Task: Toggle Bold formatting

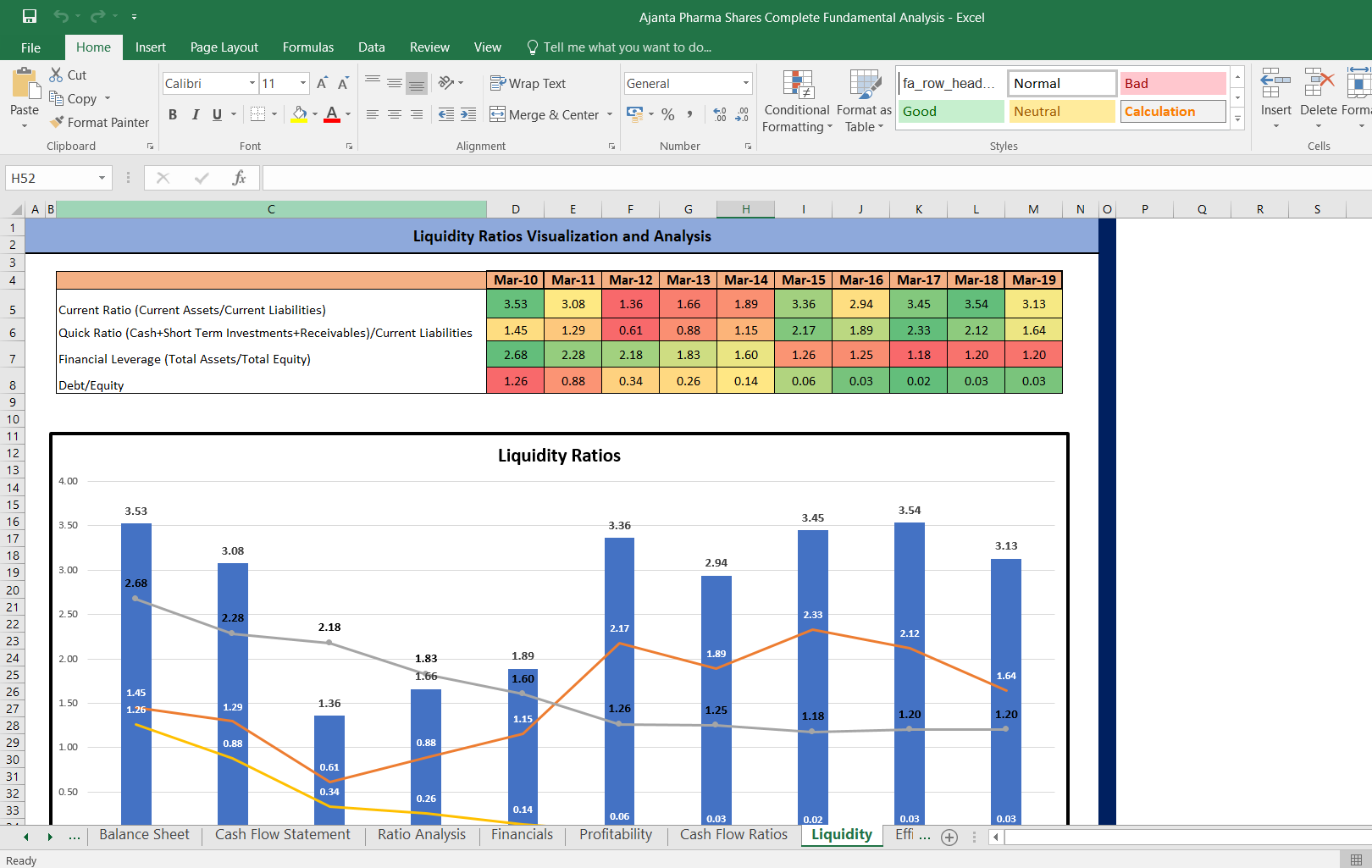Action: (173, 114)
